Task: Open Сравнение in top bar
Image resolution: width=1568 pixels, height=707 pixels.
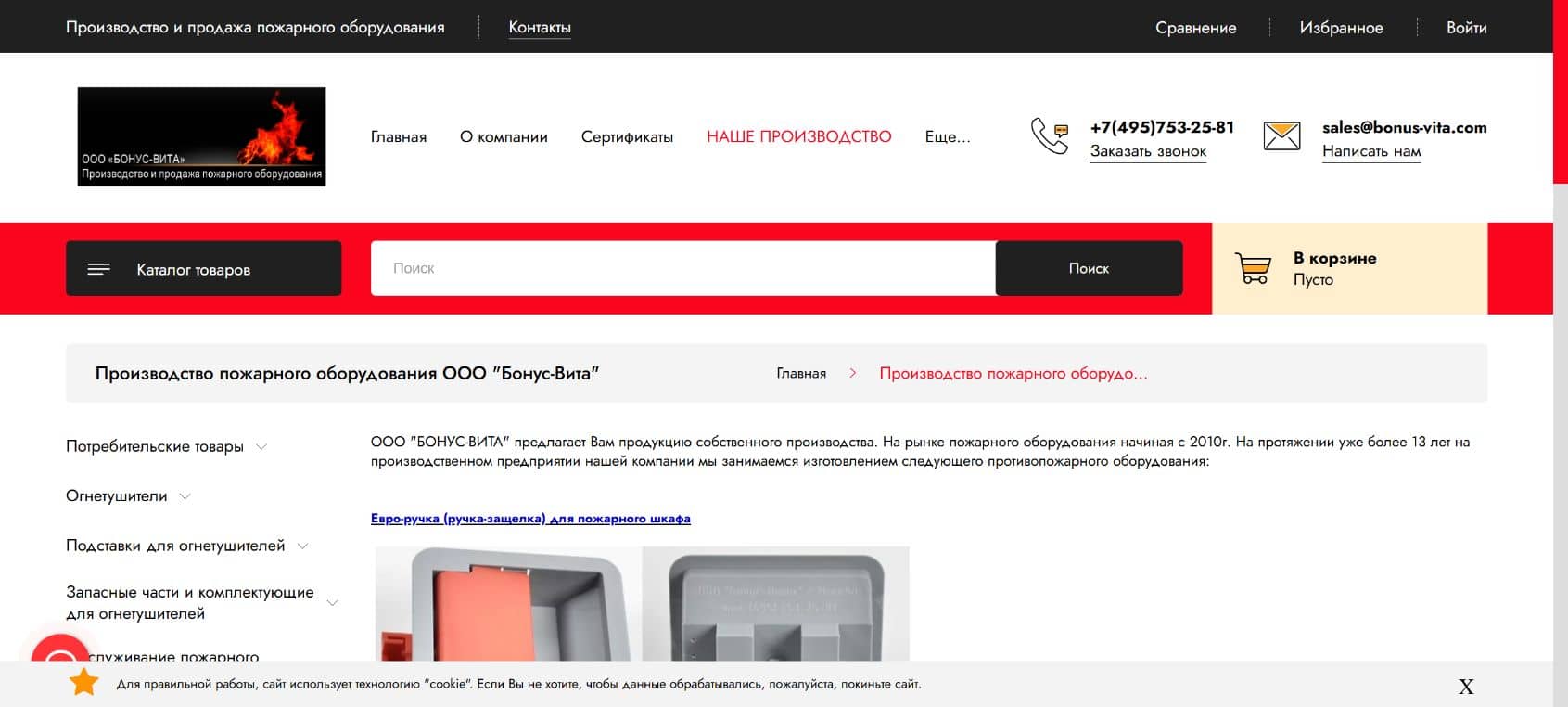Action: 1195,28
